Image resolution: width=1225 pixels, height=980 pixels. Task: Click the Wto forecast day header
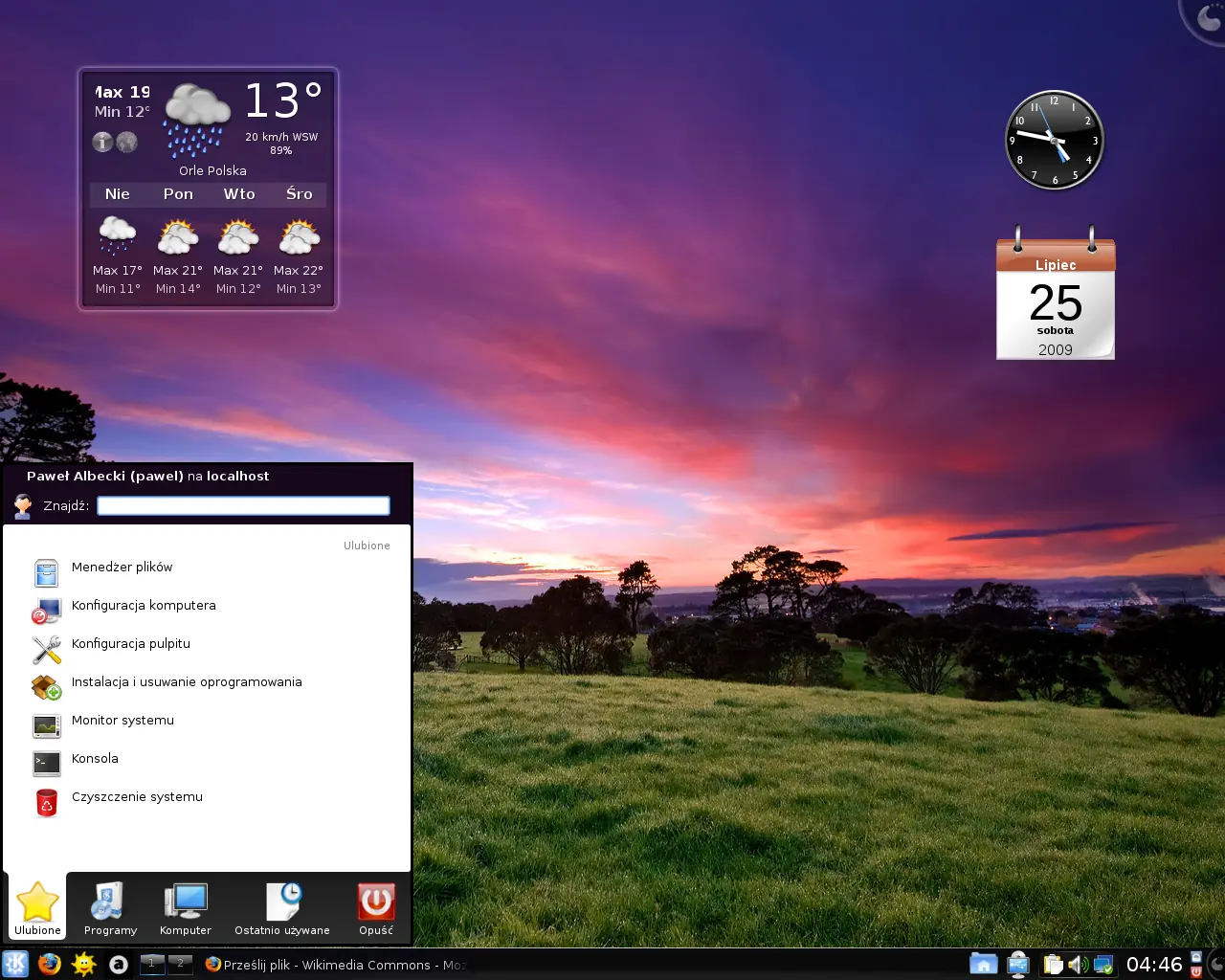239,194
